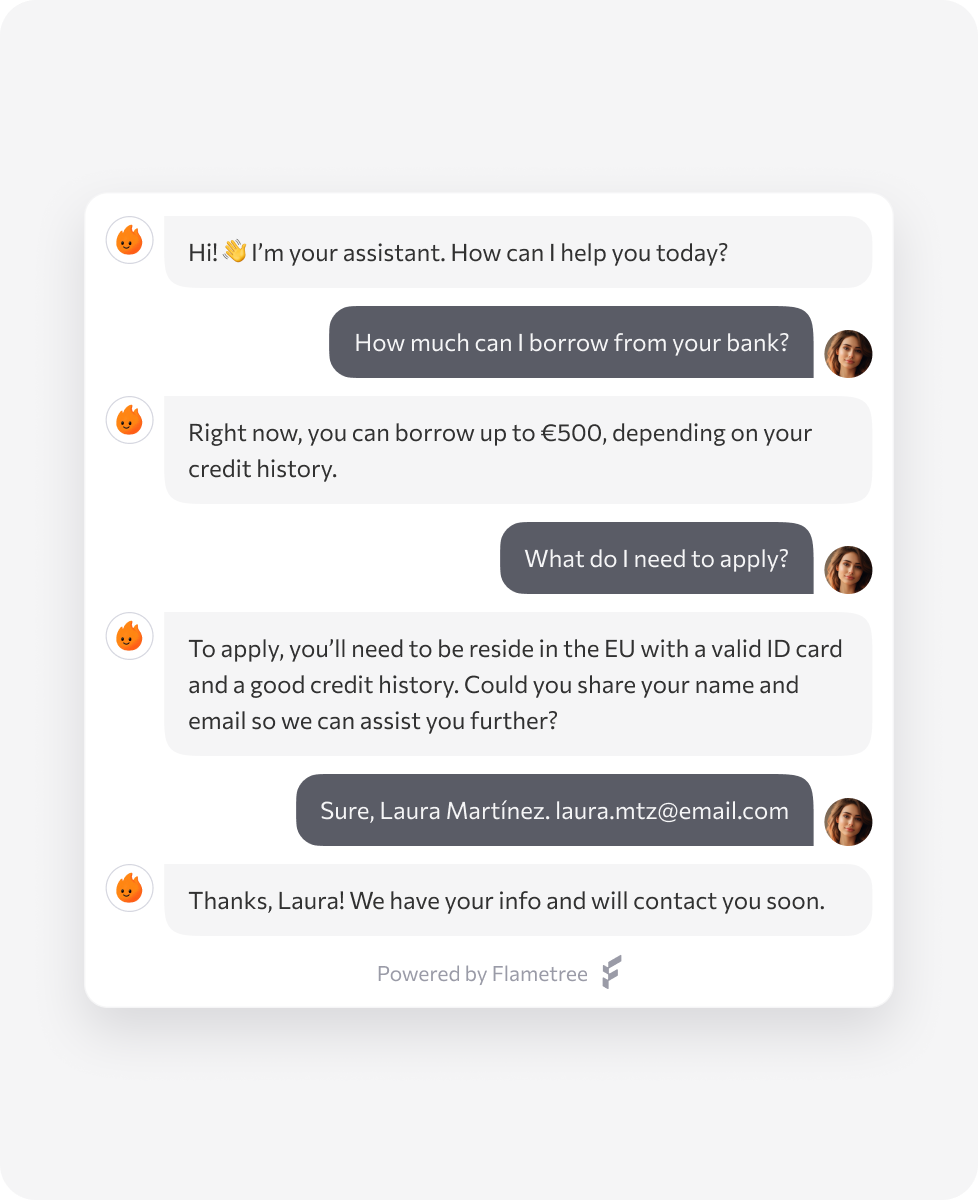The height and width of the screenshot is (1200, 978).
Task: Click the Flametree logo icon
Action: (612, 972)
